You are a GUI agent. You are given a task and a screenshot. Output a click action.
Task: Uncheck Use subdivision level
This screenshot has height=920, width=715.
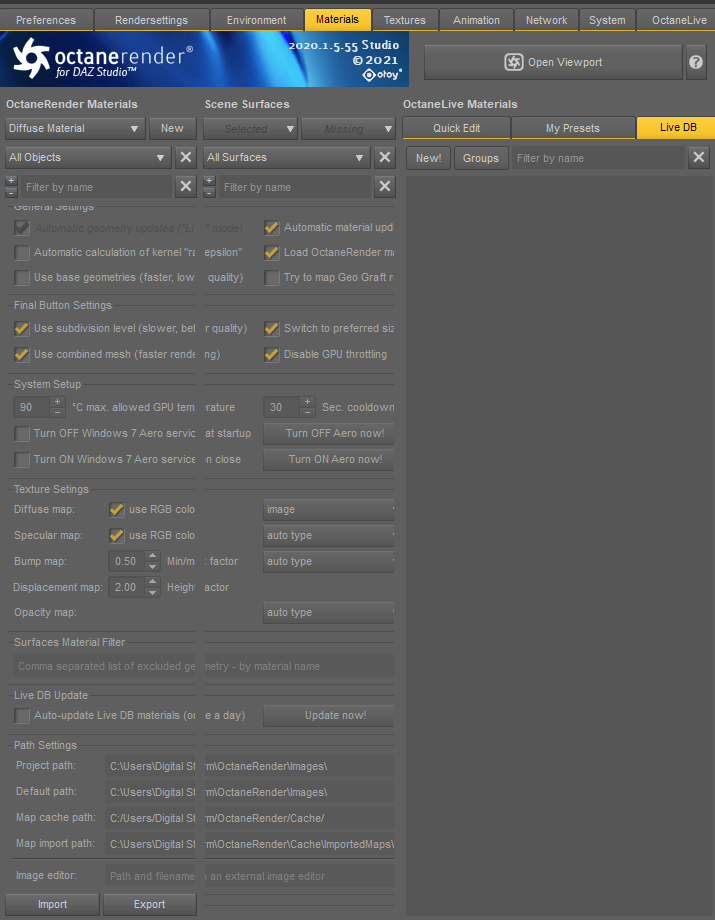coord(22,329)
